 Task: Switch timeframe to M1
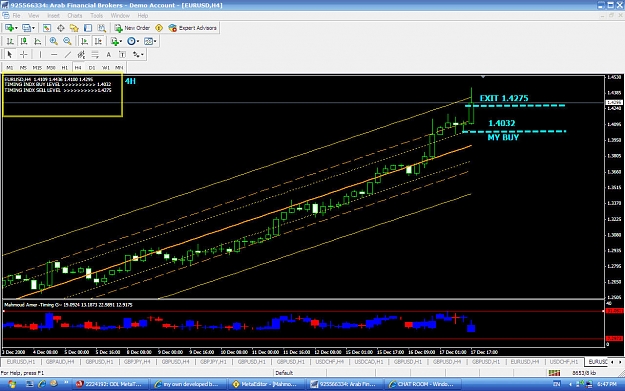(x=10, y=68)
